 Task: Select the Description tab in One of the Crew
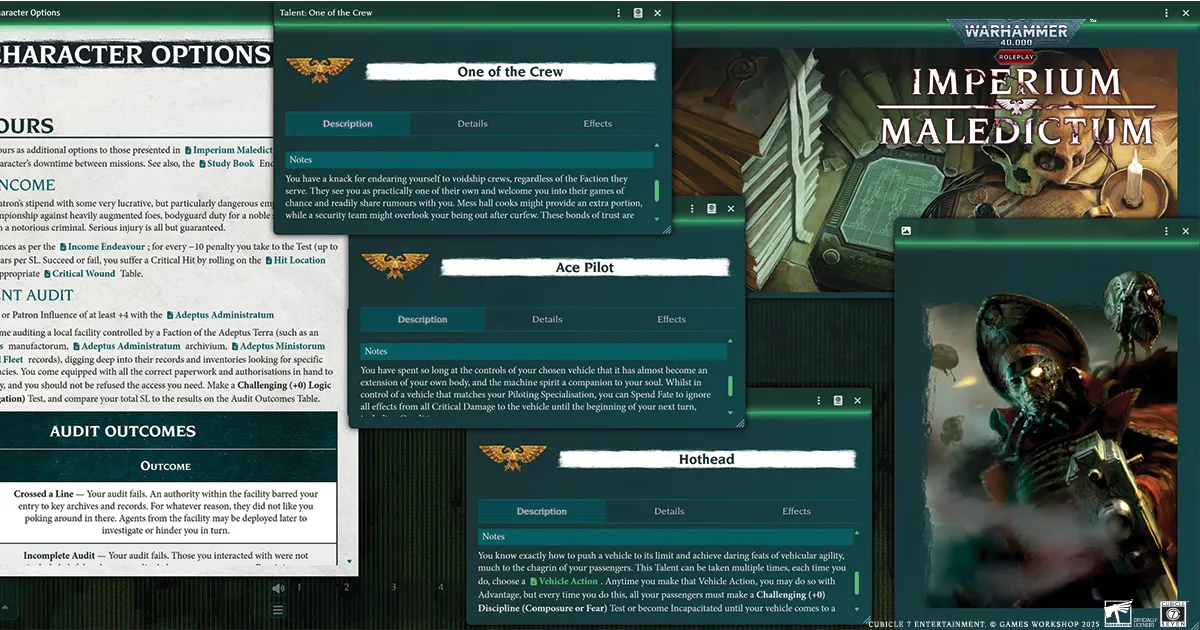(348, 124)
